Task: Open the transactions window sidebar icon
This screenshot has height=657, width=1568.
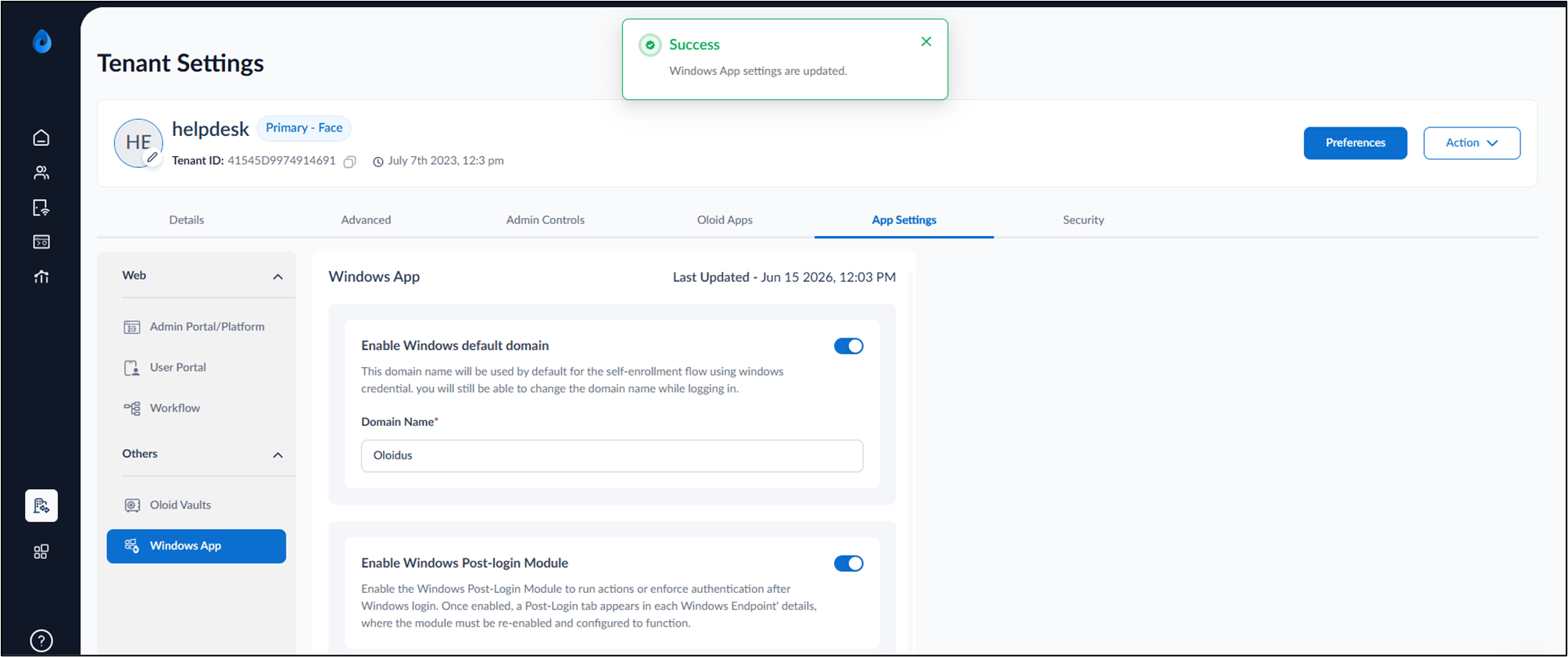Action: 41,242
